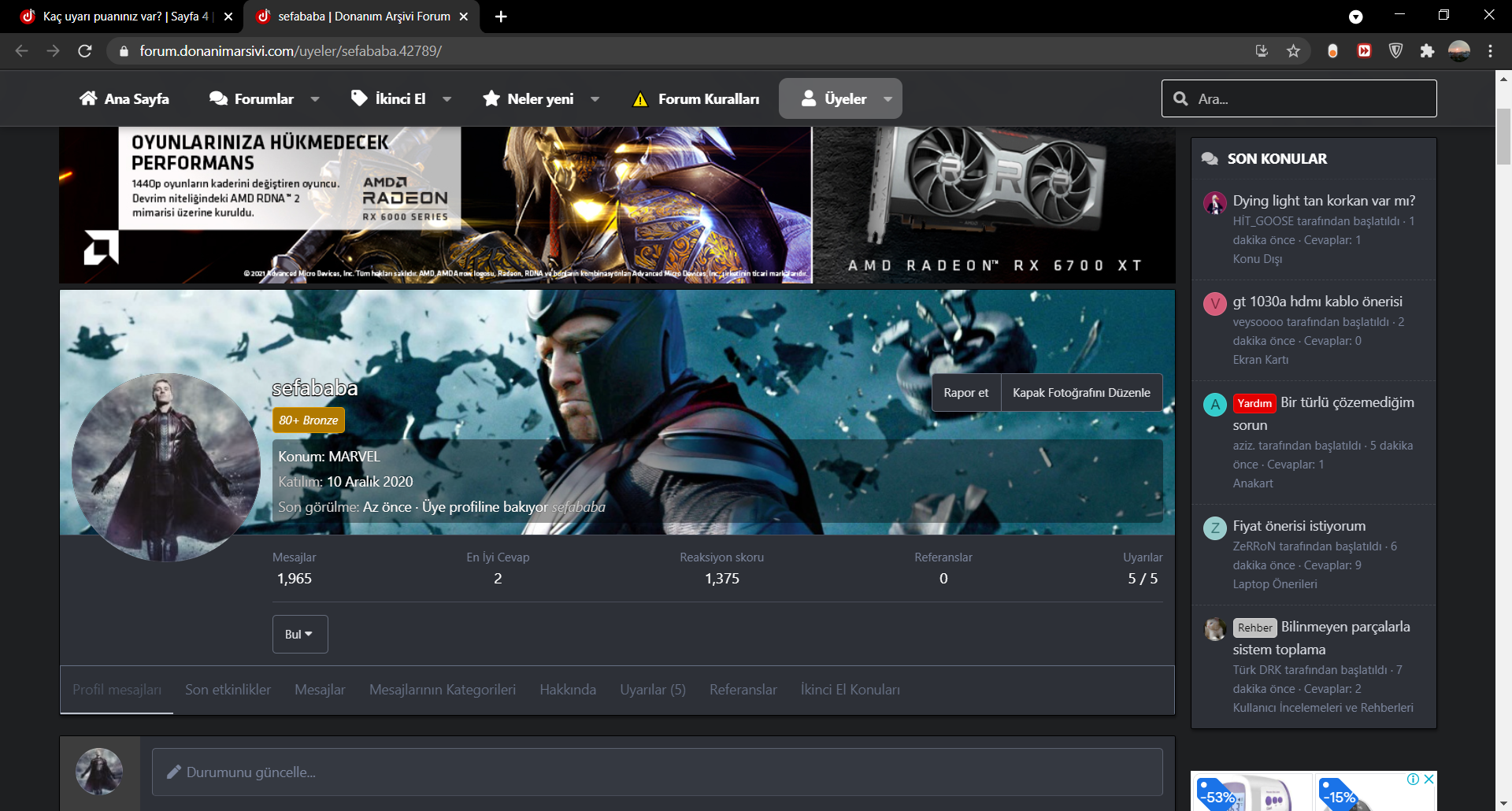Screen dimensions: 1512x811
Task: Switch to the Son etkinlikler tab
Action: (228, 690)
